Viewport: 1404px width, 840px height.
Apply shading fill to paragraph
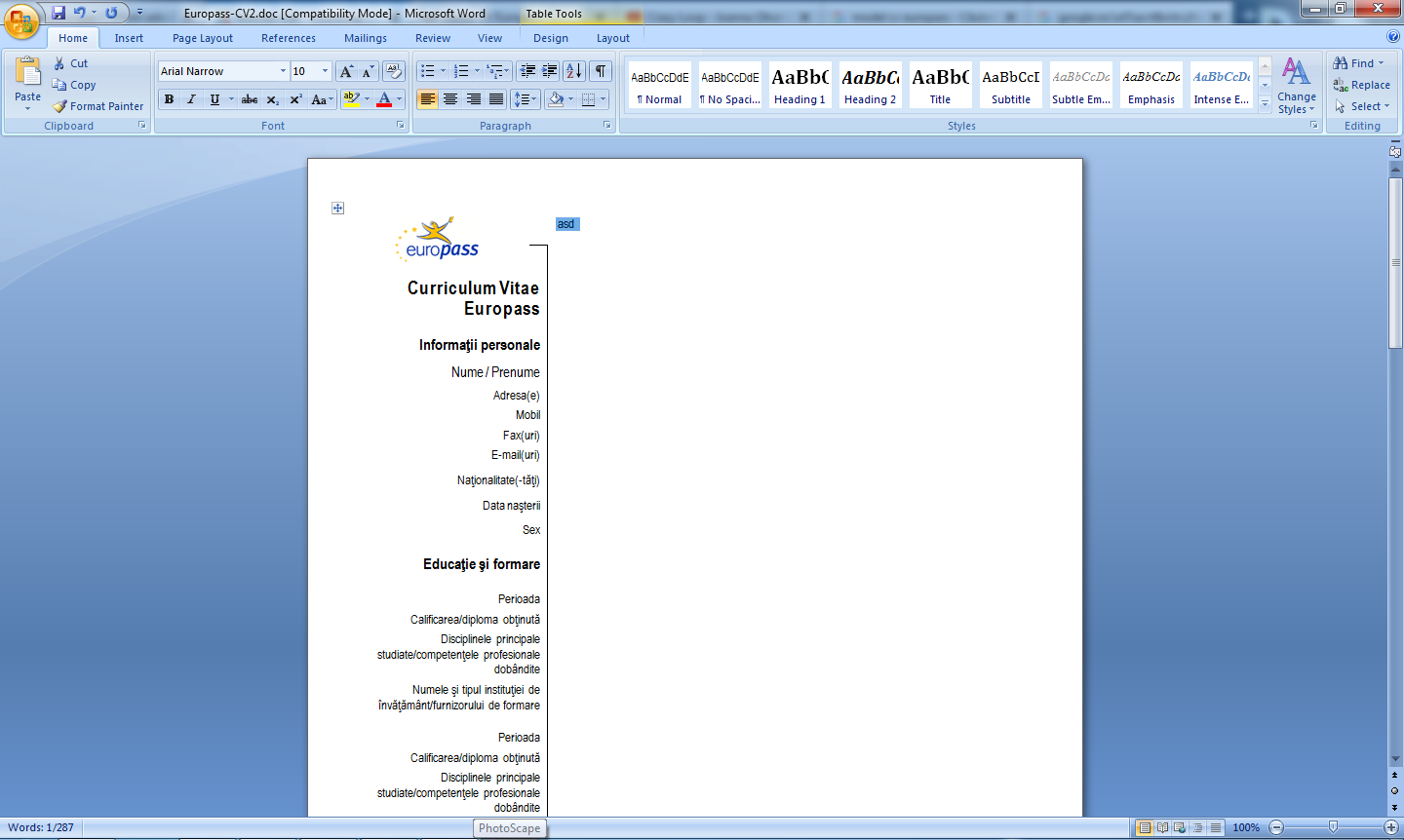coord(556,99)
